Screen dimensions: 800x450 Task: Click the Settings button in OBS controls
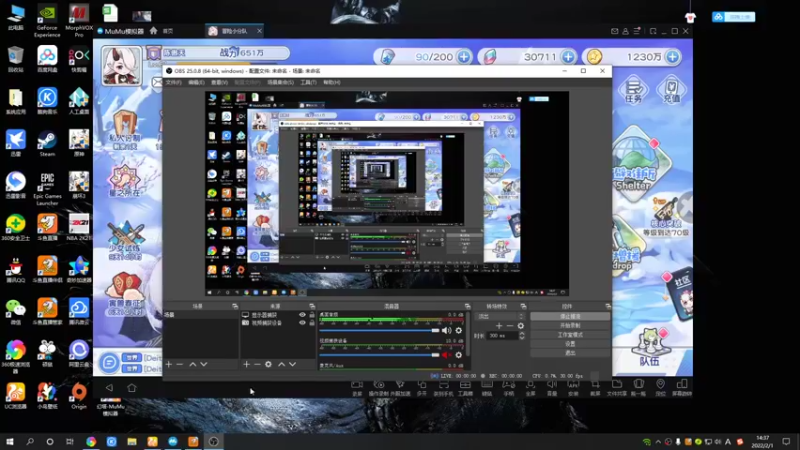570,344
